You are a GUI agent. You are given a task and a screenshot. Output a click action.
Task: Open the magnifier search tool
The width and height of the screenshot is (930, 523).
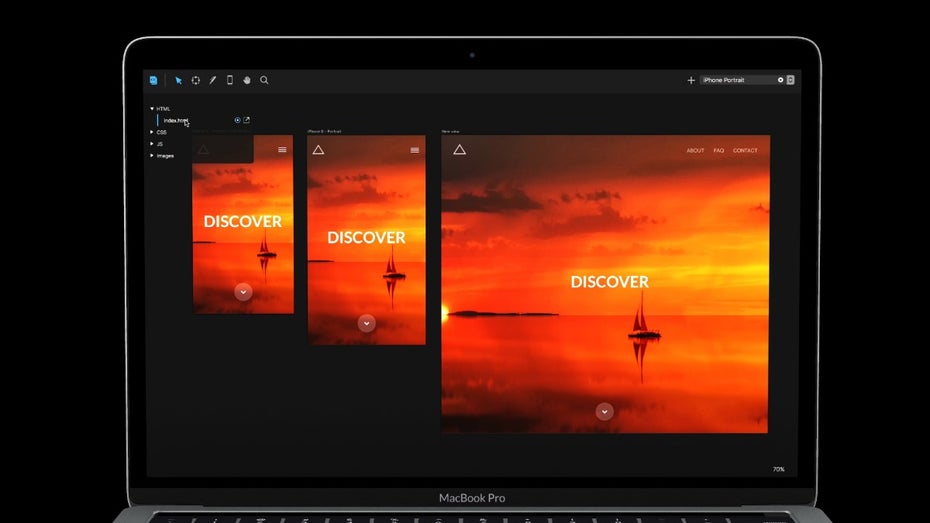264,80
